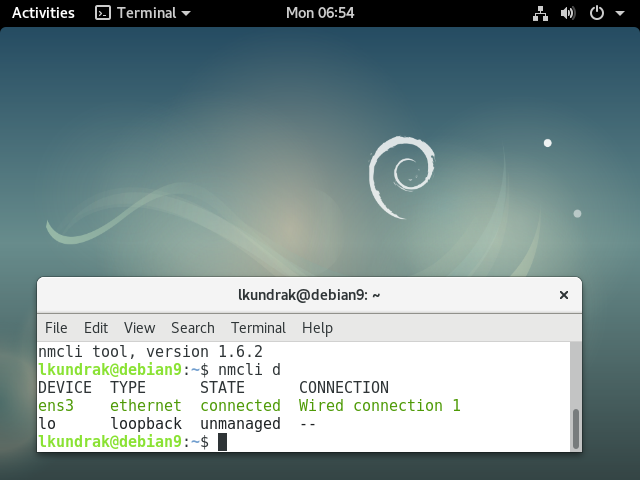Open the File menu
This screenshot has width=640, height=480.
click(x=56, y=328)
